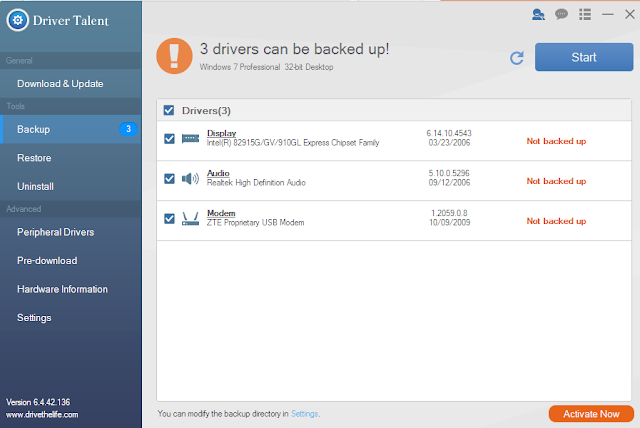Screen dimensions: 640x428
Task: Click Intel(R) 82915G/GV/910GL Express Chipset Family text
Action: click(x=293, y=143)
